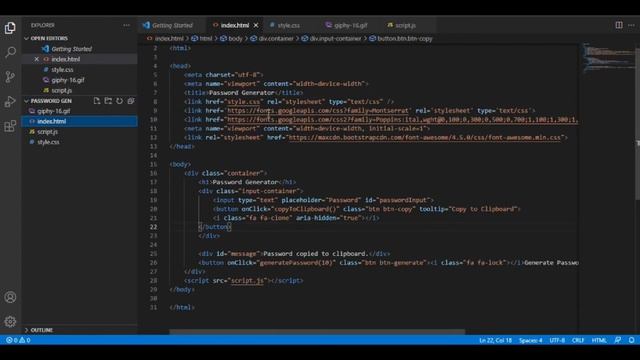Image resolution: width=640 pixels, height=360 pixels.
Task: Close index.html in Open Editors list
Action: tap(36, 59)
